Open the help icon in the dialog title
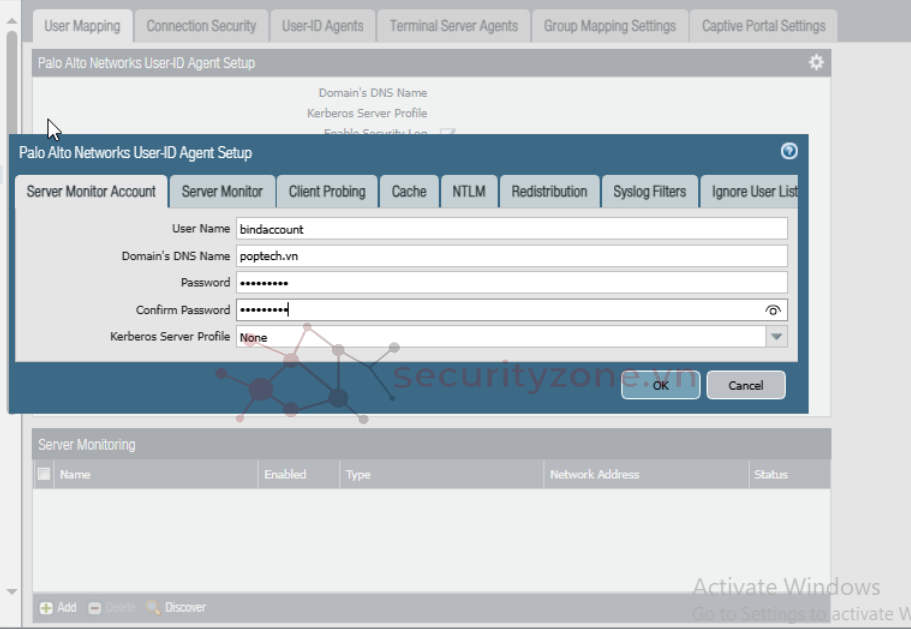Image resolution: width=911 pixels, height=629 pixels. click(789, 152)
